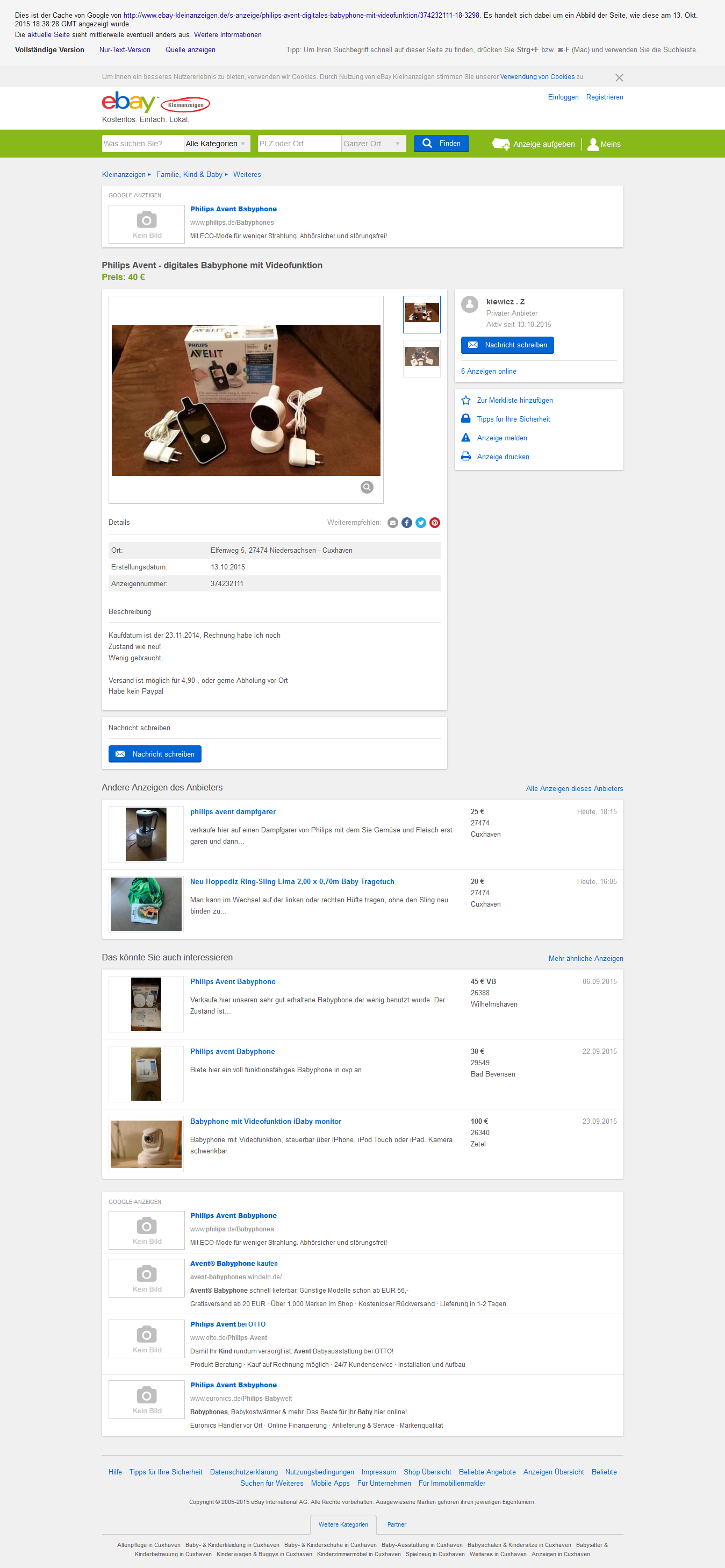Switch to the Partner tab

pos(397,1525)
